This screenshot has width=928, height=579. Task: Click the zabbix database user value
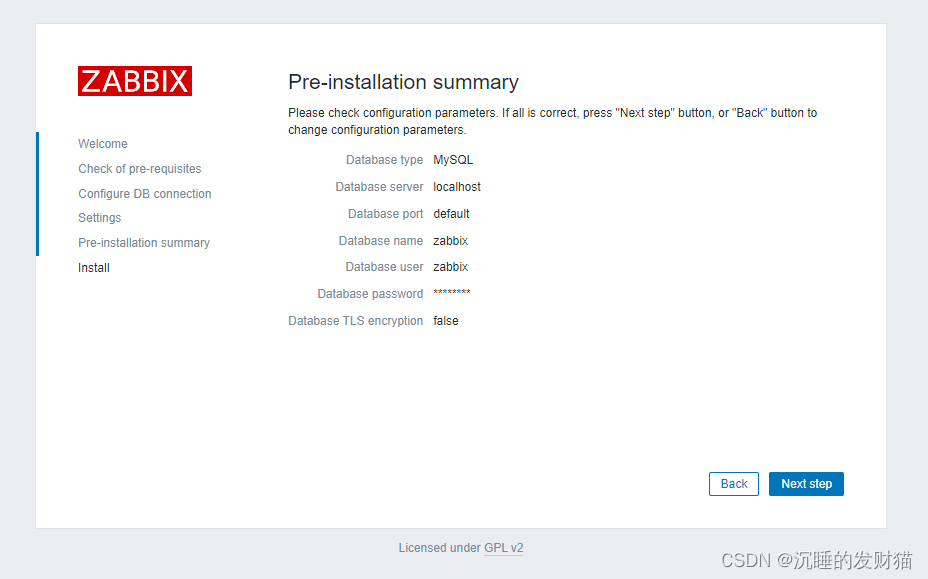450,267
